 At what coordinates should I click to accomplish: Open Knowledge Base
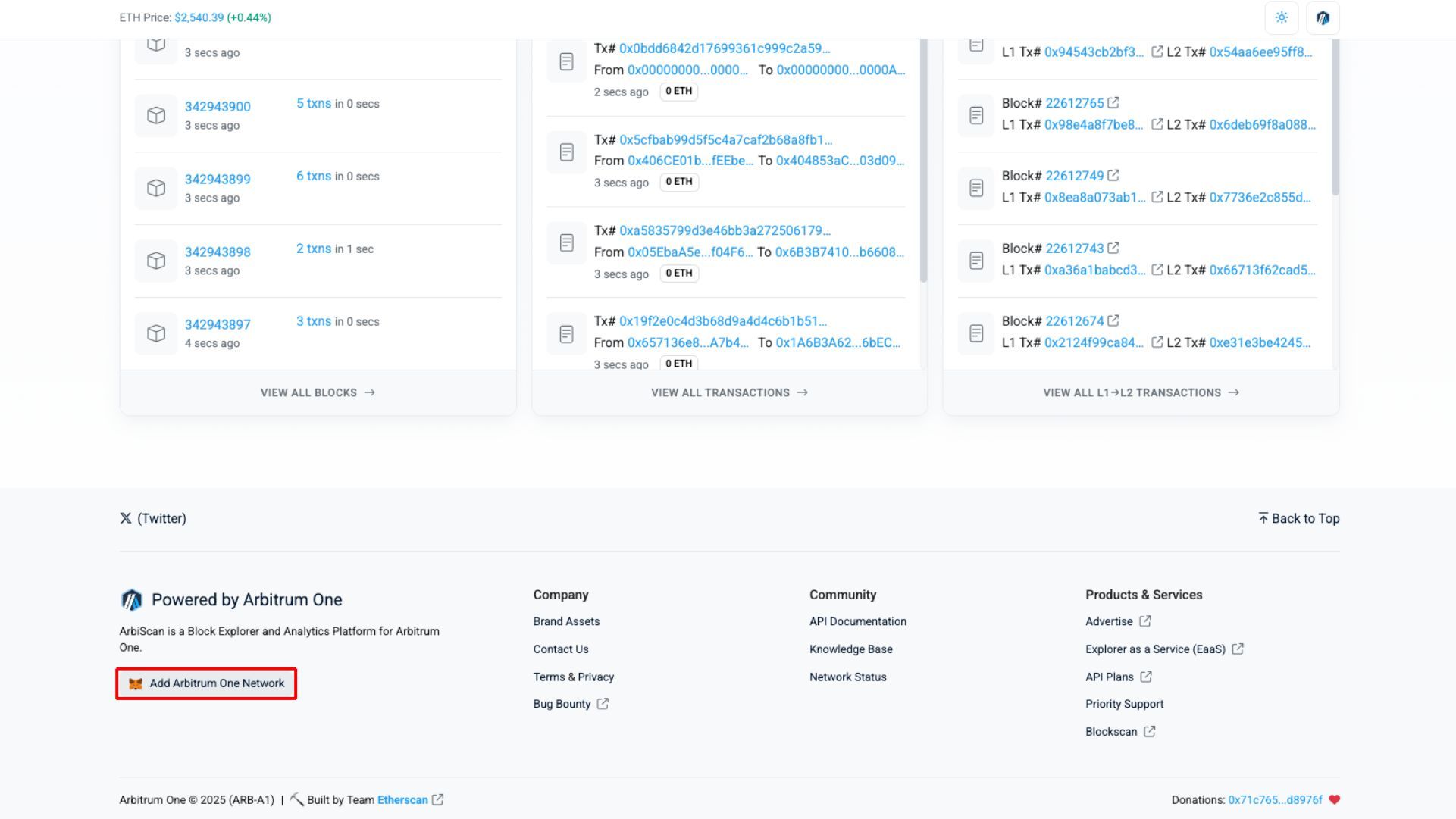coord(851,649)
